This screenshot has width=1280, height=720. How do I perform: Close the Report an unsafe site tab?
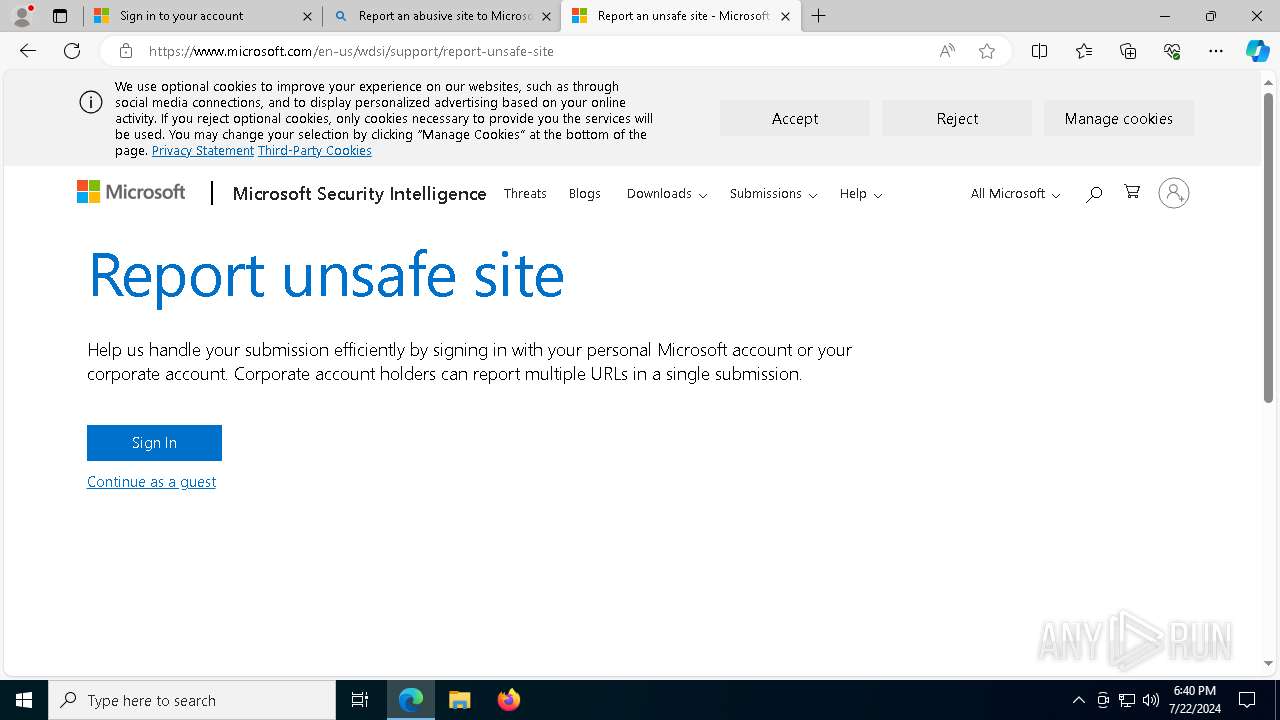point(785,16)
